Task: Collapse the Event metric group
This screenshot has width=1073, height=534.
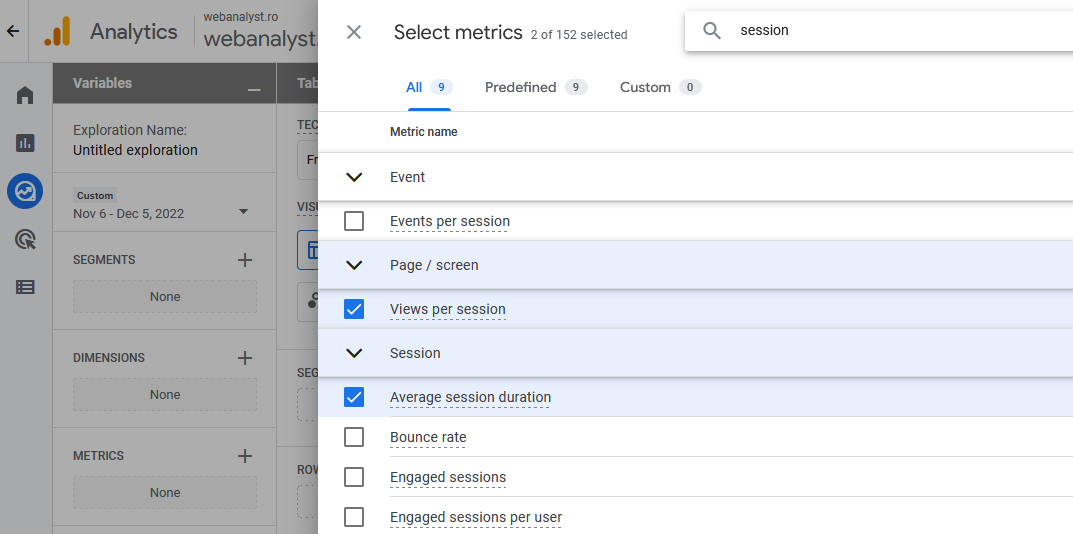Action: tap(354, 177)
